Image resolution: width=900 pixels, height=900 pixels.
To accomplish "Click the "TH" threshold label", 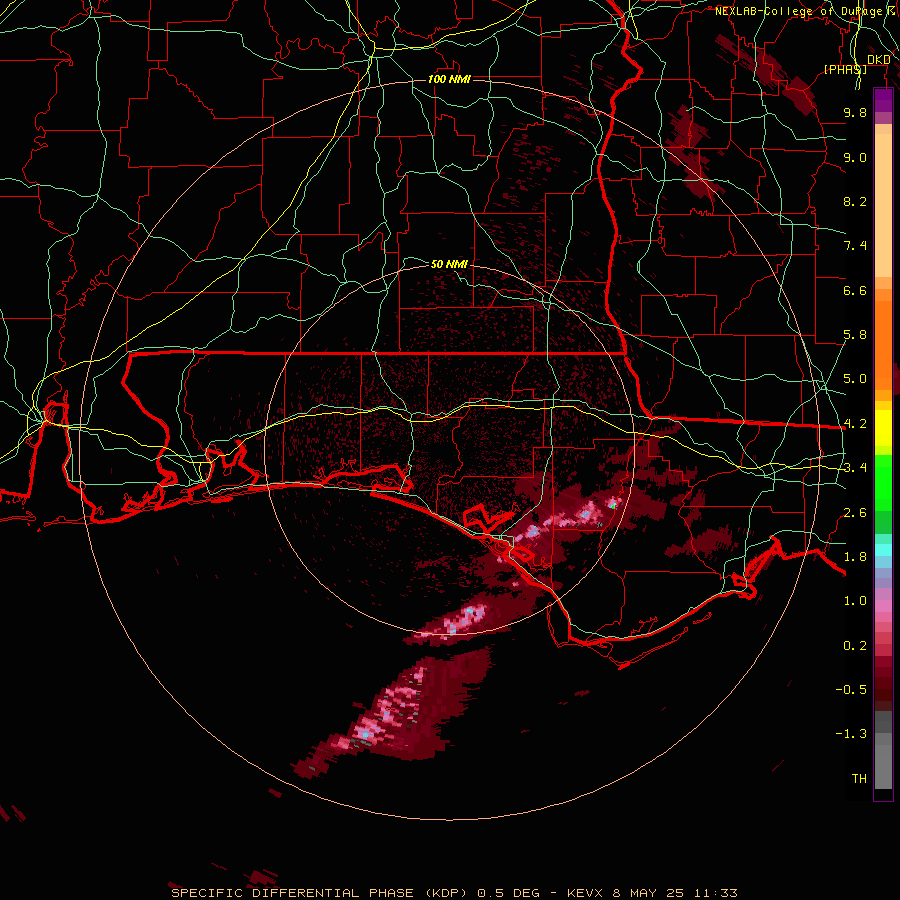I will point(859,779).
